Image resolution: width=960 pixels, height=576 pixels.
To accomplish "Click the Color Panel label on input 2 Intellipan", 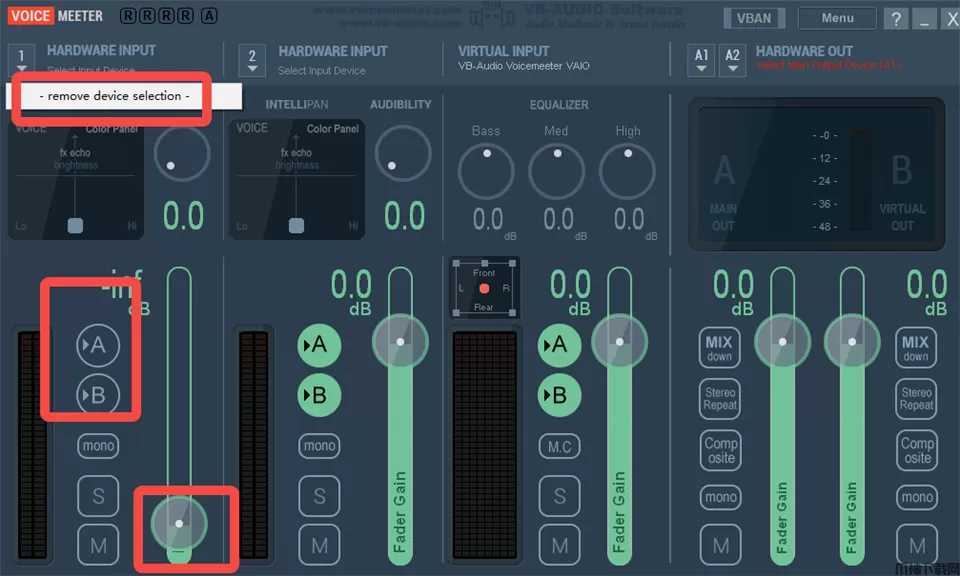I will [x=332, y=129].
